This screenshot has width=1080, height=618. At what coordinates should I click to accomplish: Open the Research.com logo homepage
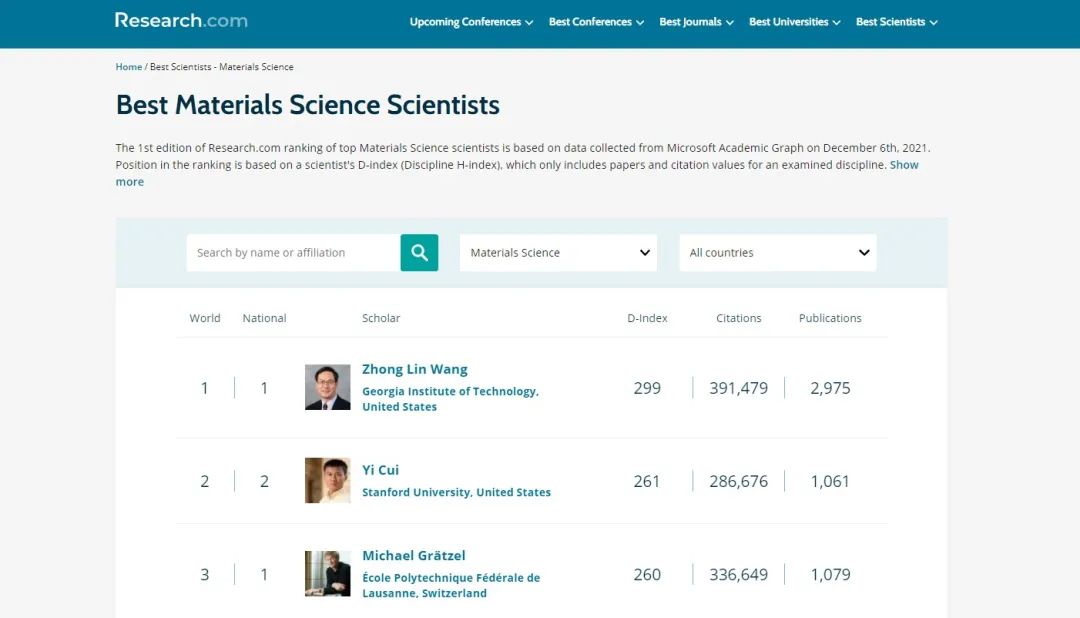pyautogui.click(x=181, y=20)
